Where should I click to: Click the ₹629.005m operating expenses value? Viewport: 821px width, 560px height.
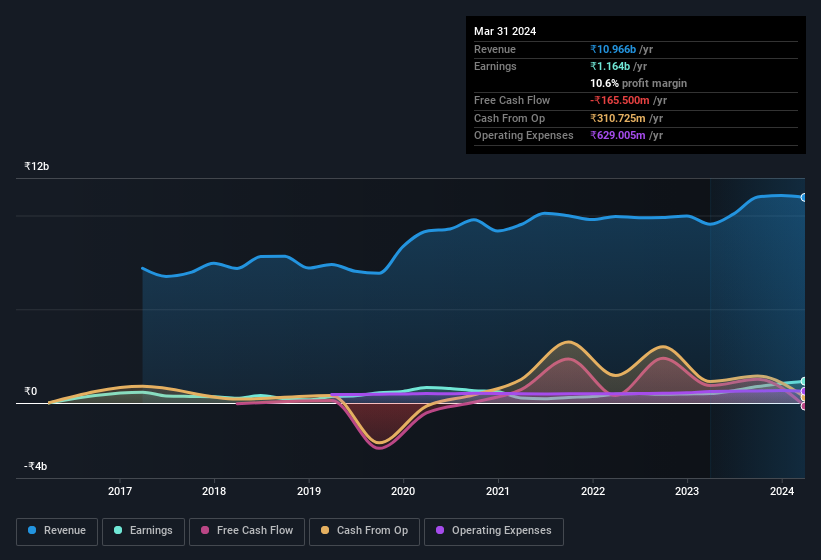click(617, 136)
